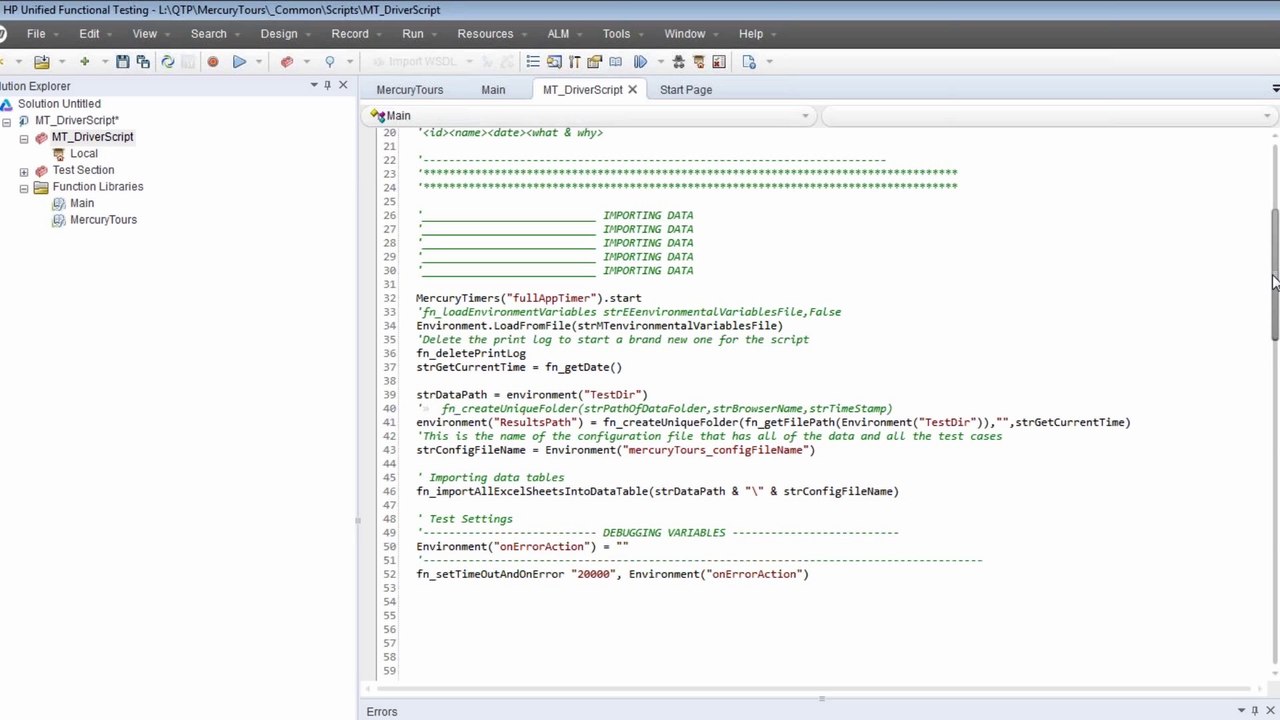Open the Search menu

click(209, 34)
